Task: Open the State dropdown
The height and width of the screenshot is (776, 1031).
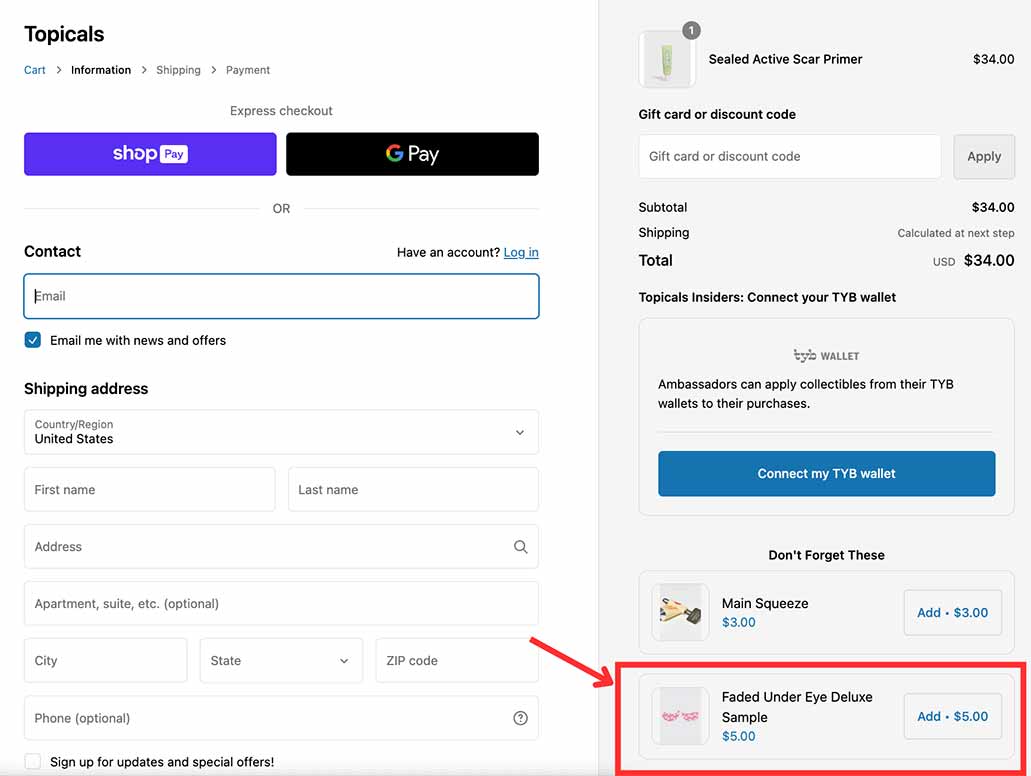Action: [x=281, y=660]
